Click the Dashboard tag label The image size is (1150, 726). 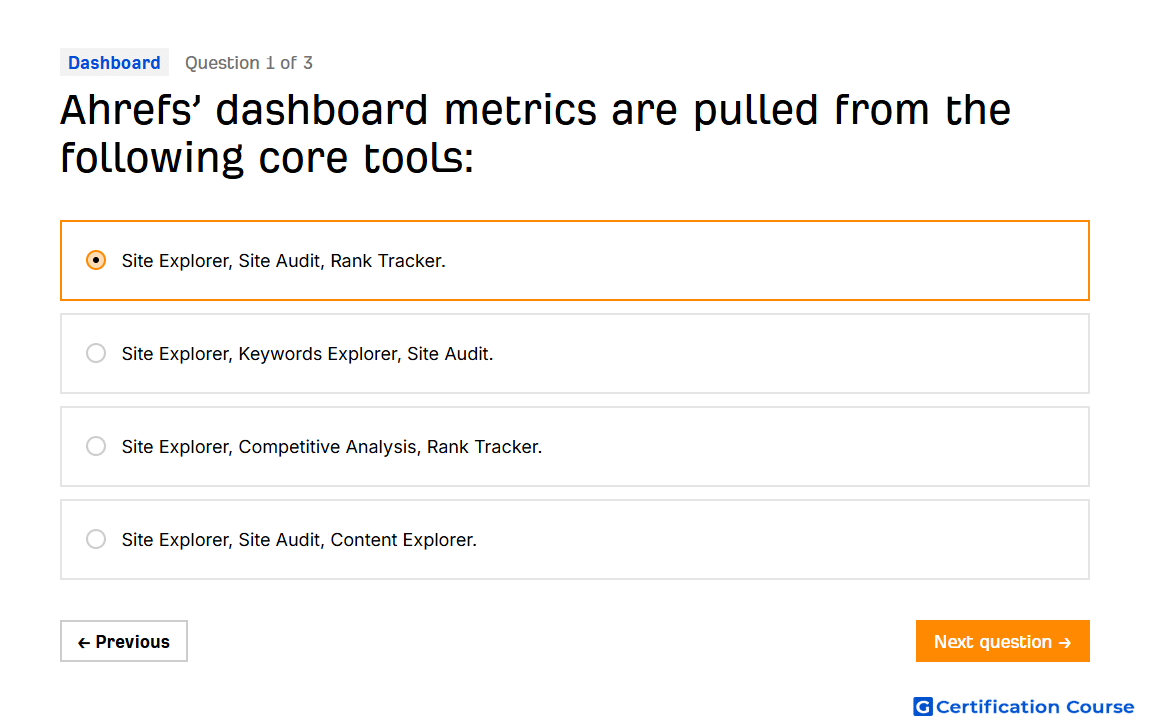(114, 62)
